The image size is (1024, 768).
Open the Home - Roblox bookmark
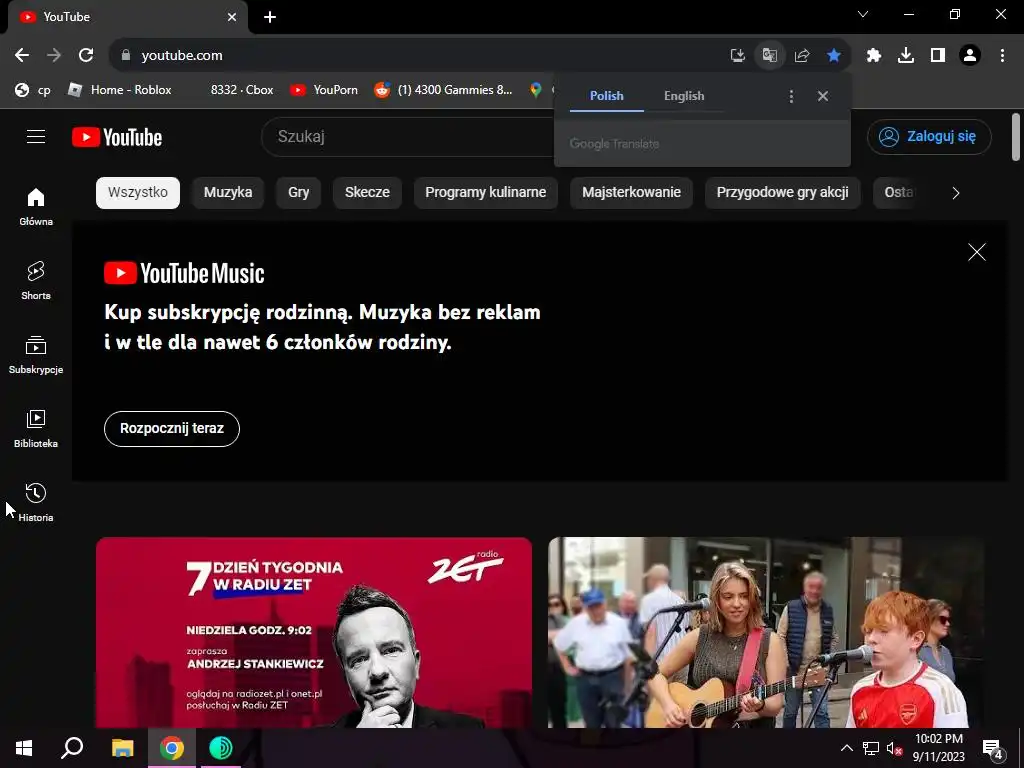tap(120, 90)
